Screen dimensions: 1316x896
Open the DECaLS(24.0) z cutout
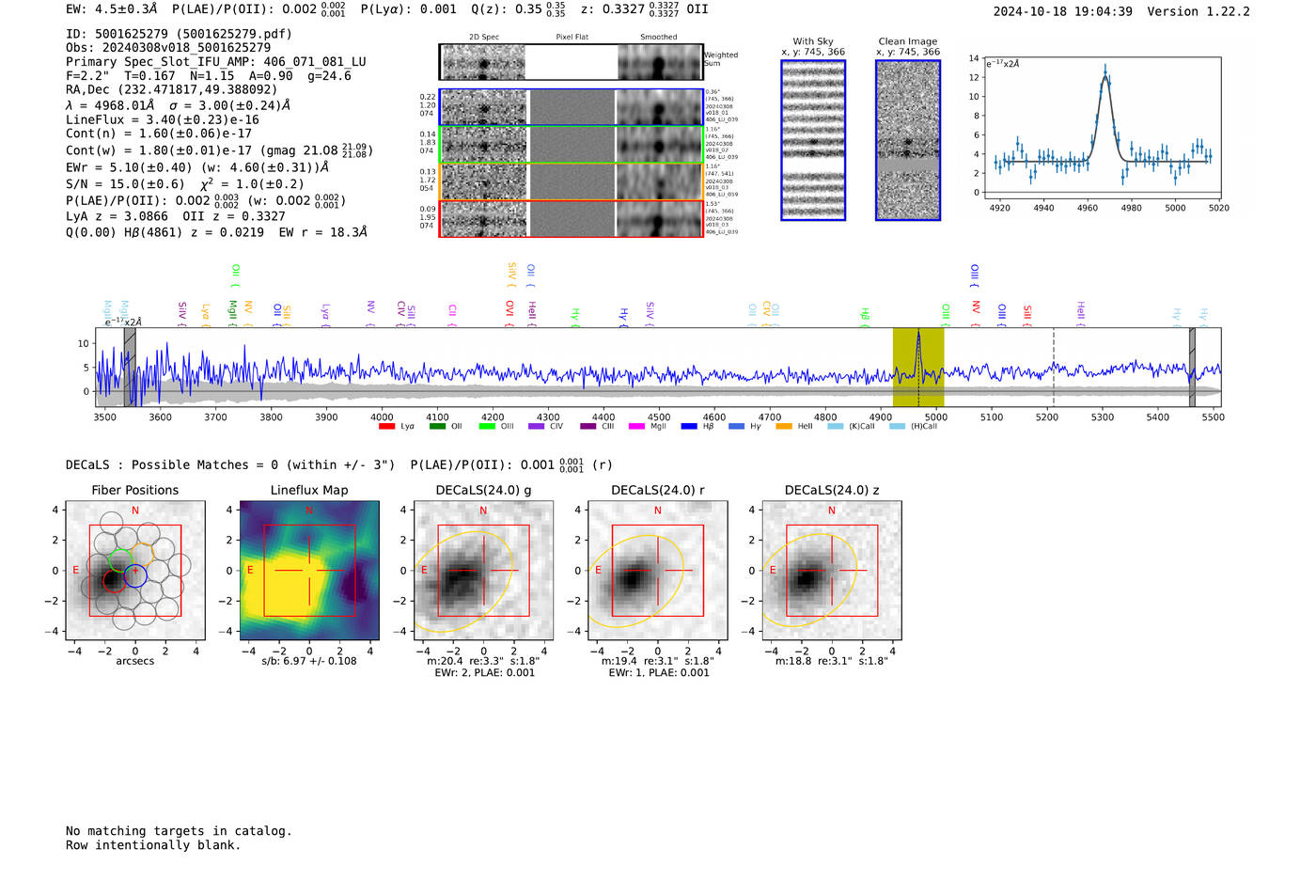tap(832, 571)
